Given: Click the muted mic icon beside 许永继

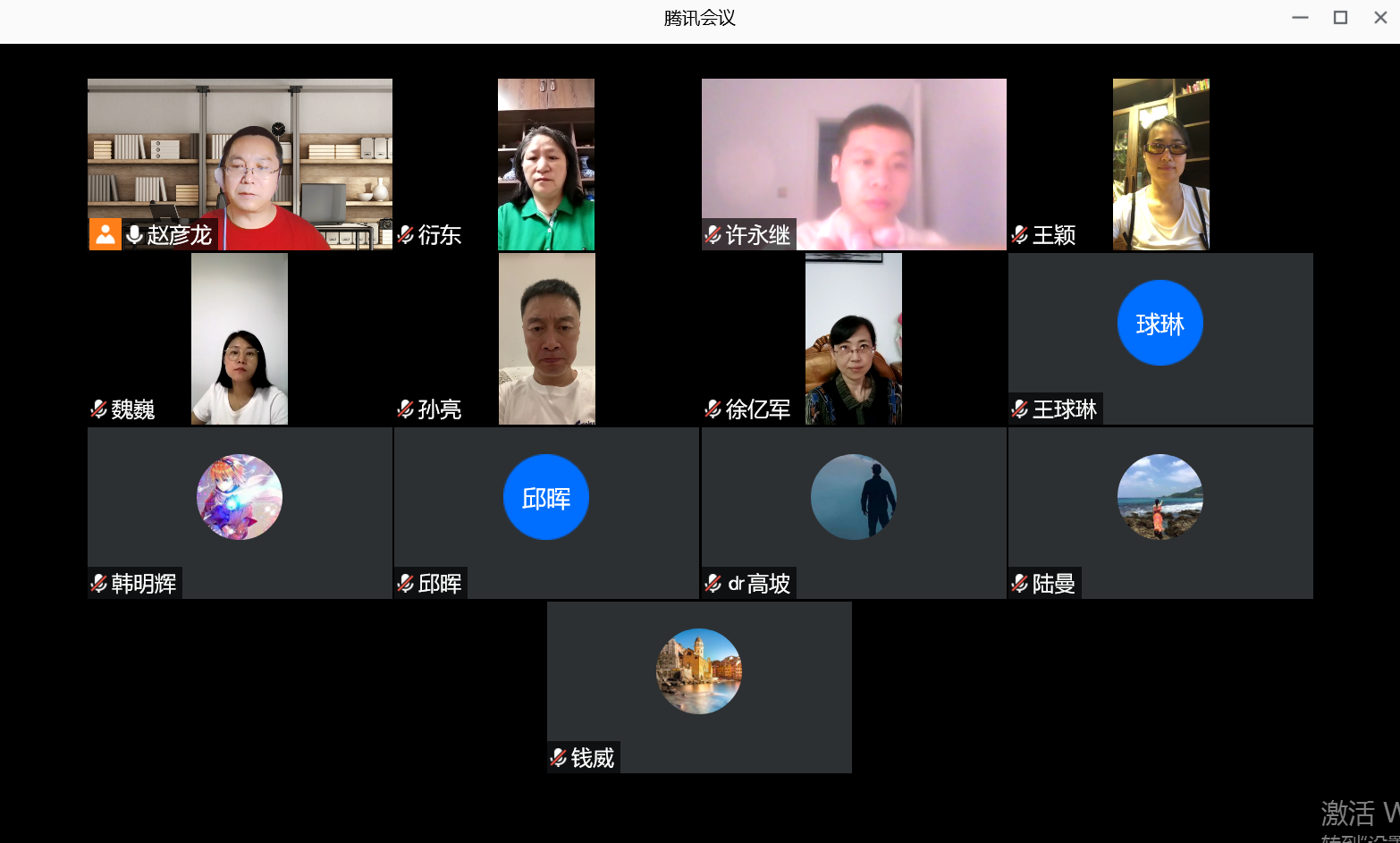Looking at the screenshot, I should point(713,235).
